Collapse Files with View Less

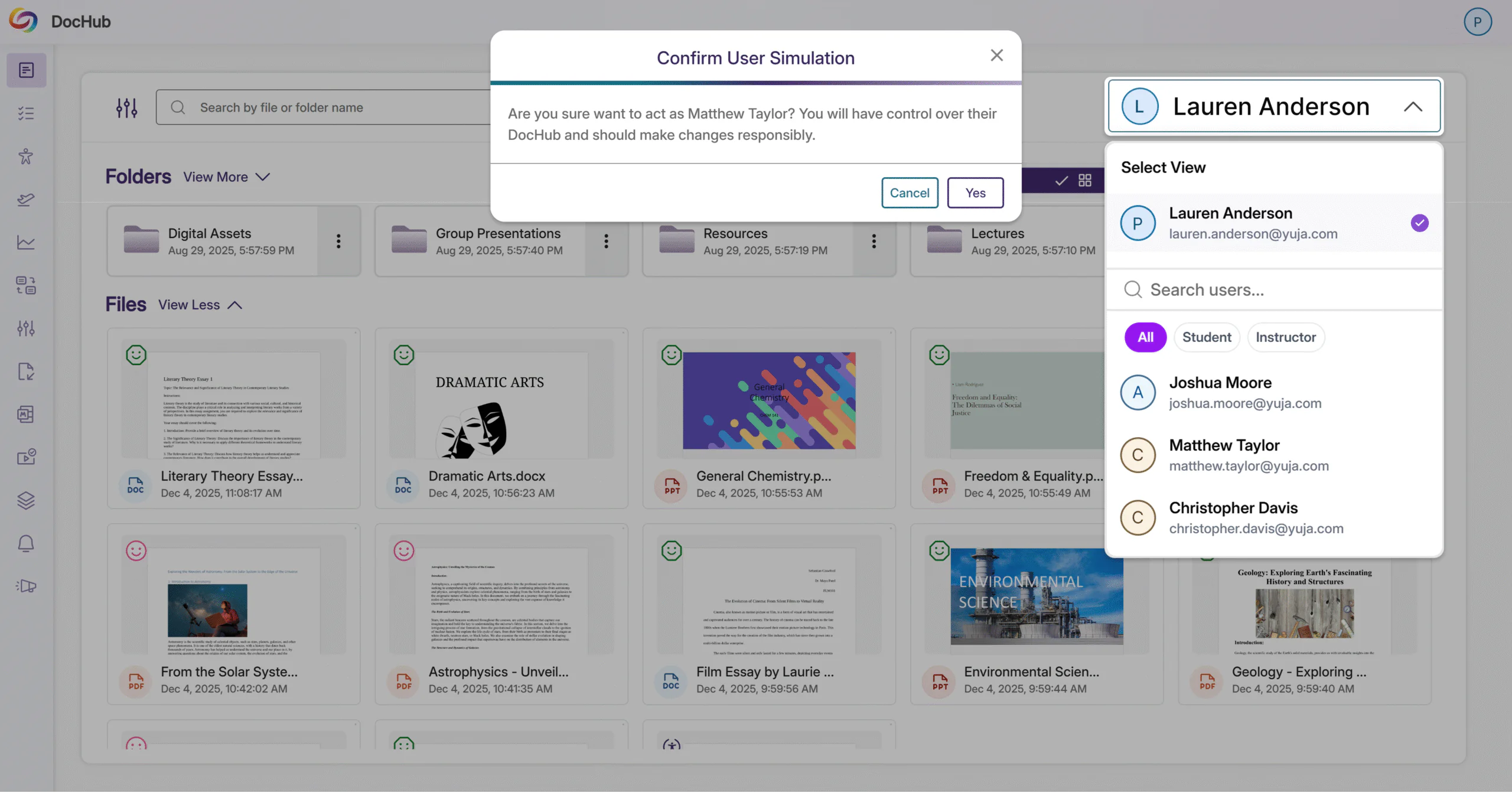pos(200,305)
